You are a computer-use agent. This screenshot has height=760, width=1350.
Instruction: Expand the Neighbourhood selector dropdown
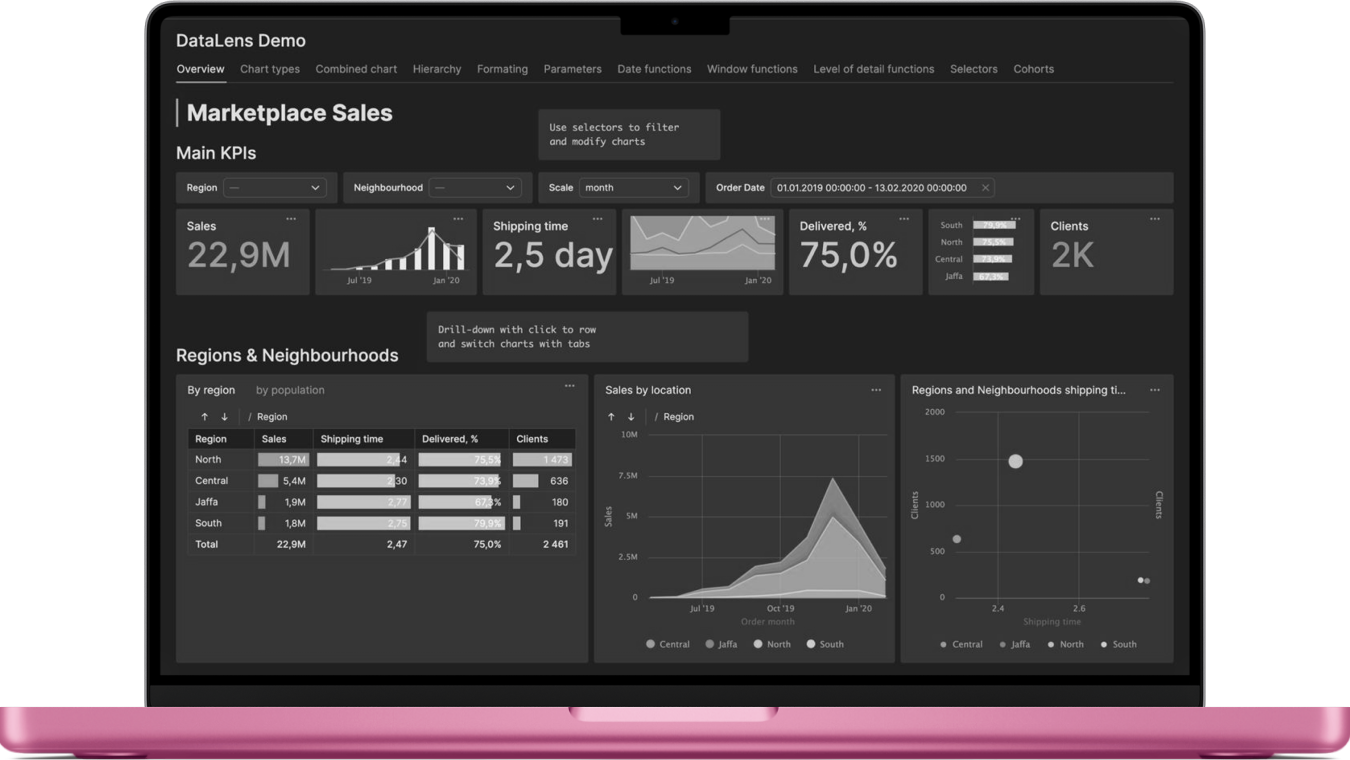coord(475,188)
